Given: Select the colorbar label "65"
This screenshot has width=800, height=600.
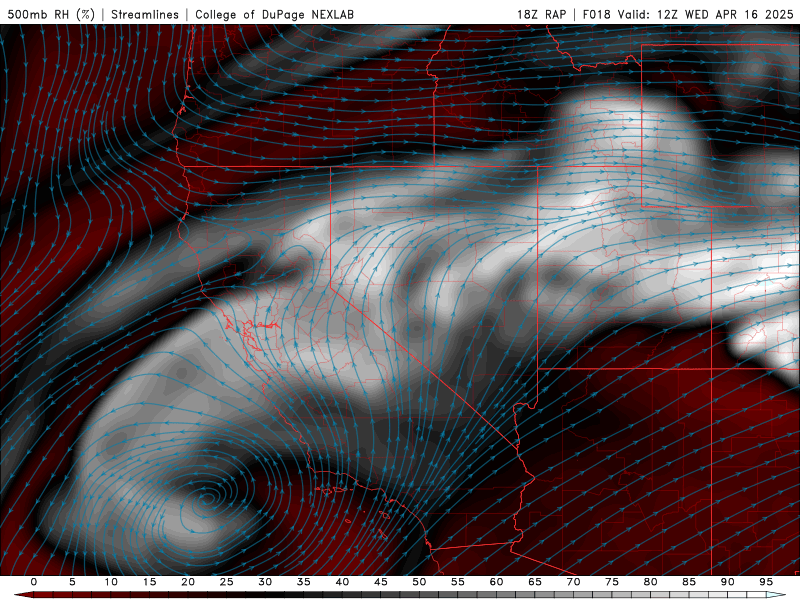Looking at the screenshot, I should click(x=535, y=582).
